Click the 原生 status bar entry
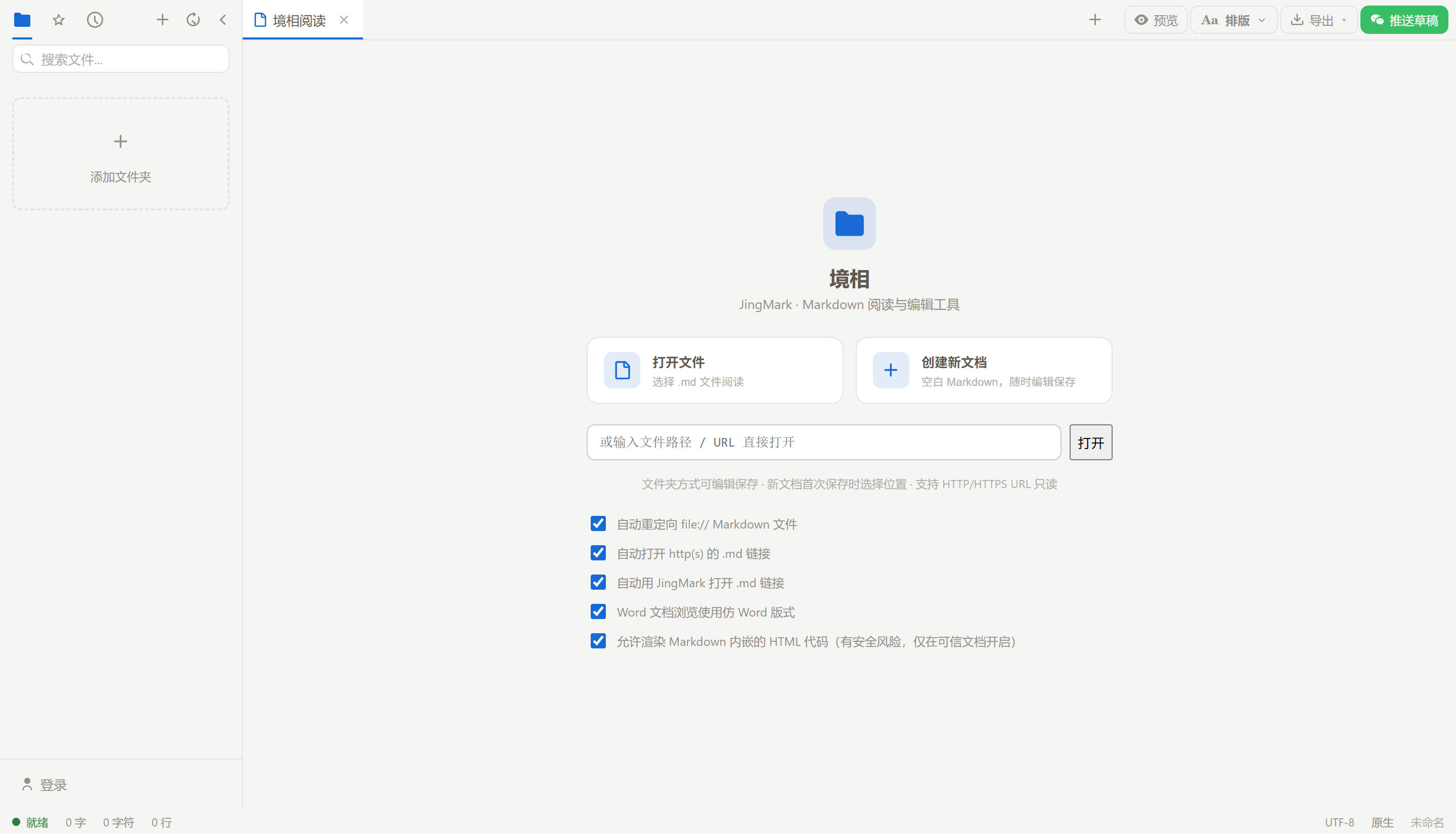 pos(1382,822)
